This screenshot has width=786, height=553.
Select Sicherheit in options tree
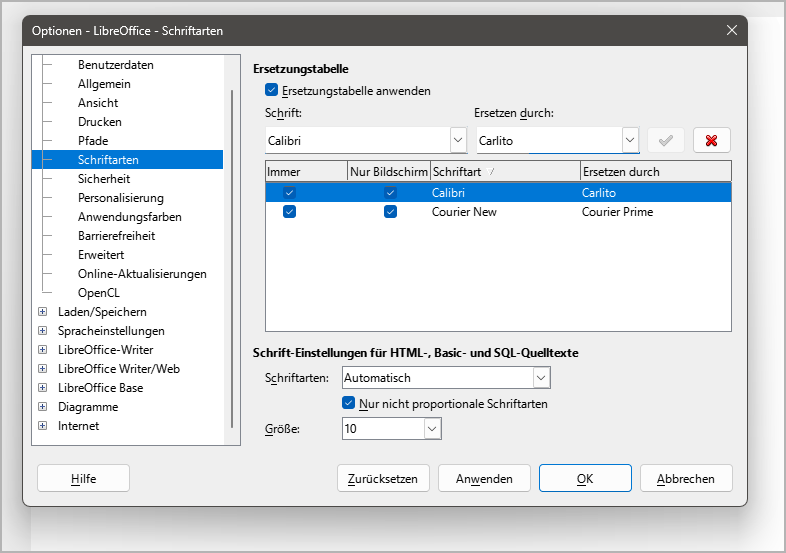pos(104,178)
